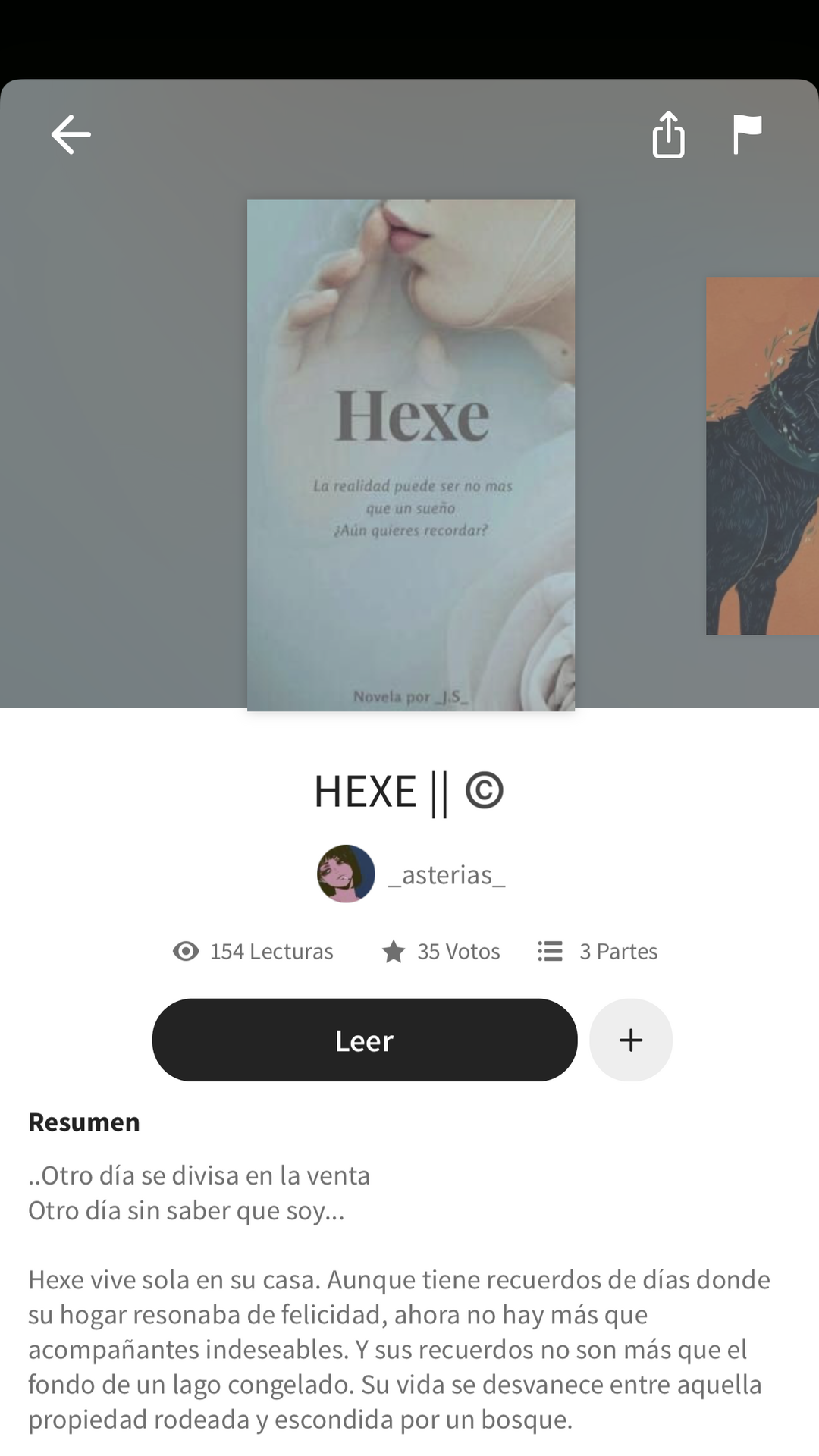The height and width of the screenshot is (1456, 819).
Task: Tap the star icon beside Votos
Action: click(x=394, y=951)
